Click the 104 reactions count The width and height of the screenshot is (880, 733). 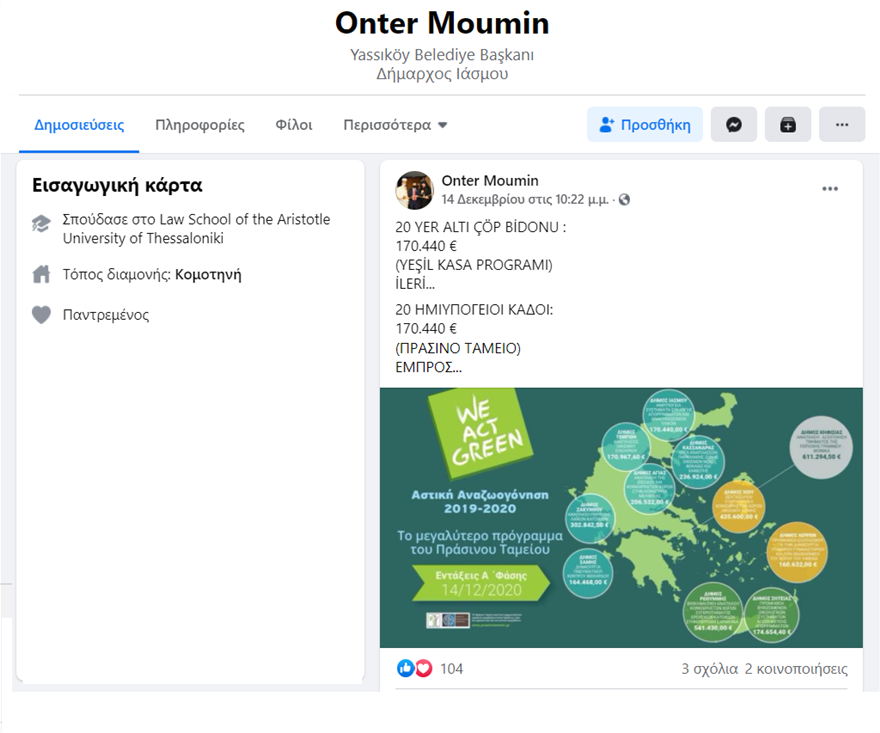coord(452,668)
